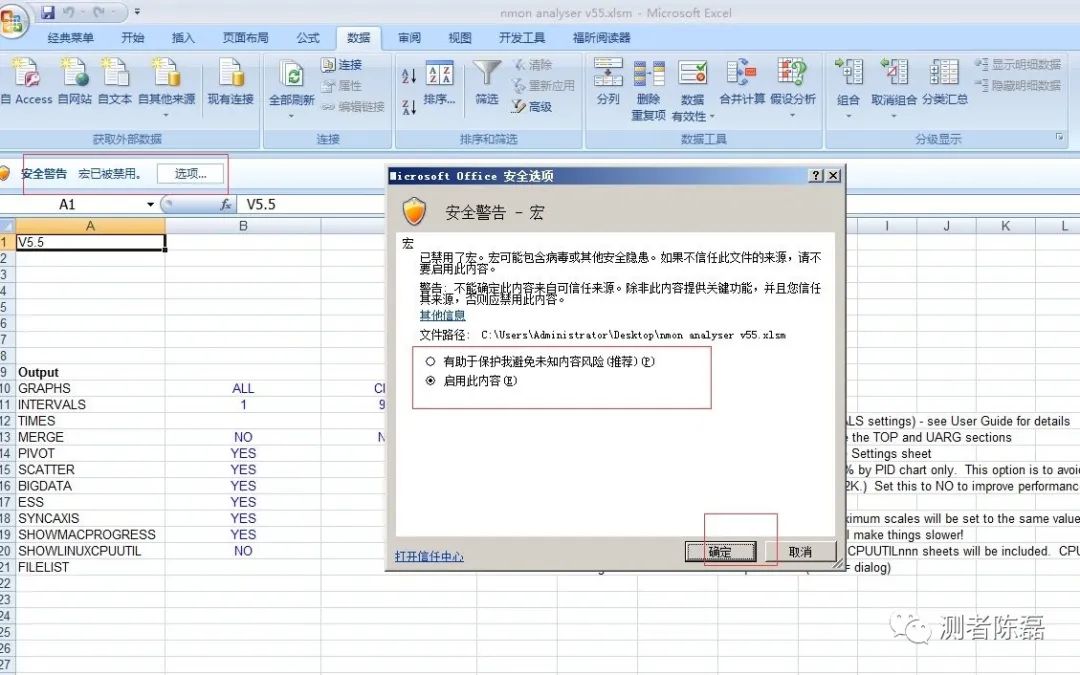
Task: Import data from website icon
Action: [x=74, y=72]
